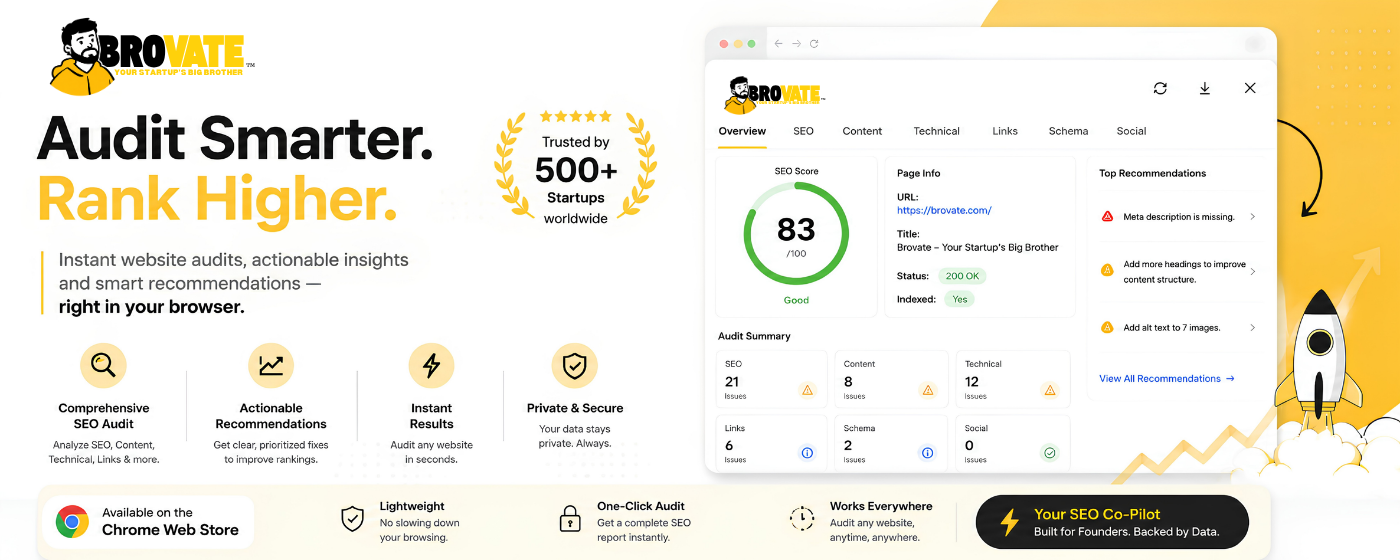Click the Actionable Recommendations chart icon
The width and height of the screenshot is (1400, 560).
pos(271,366)
